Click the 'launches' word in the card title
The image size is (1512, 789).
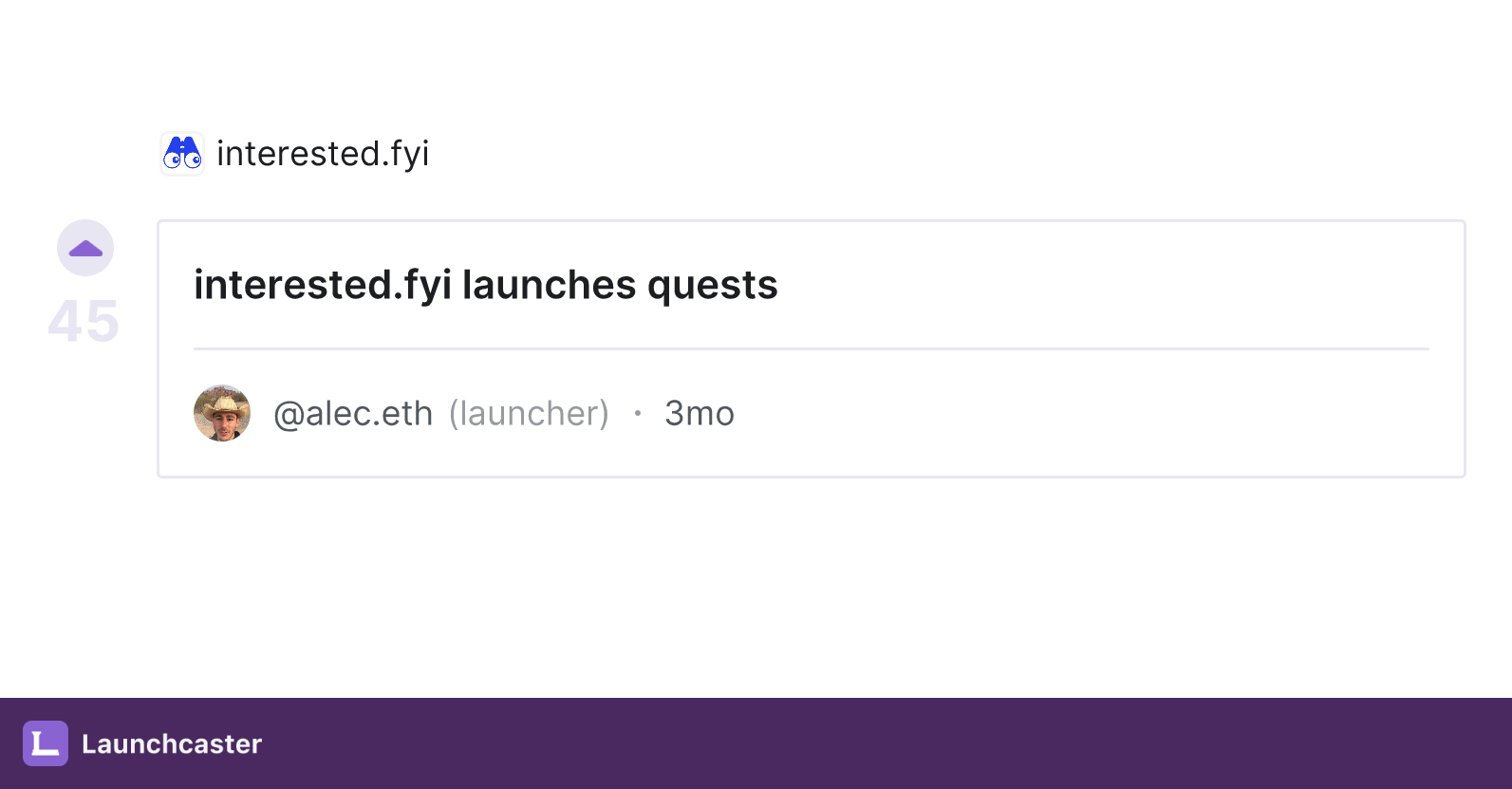tap(550, 285)
